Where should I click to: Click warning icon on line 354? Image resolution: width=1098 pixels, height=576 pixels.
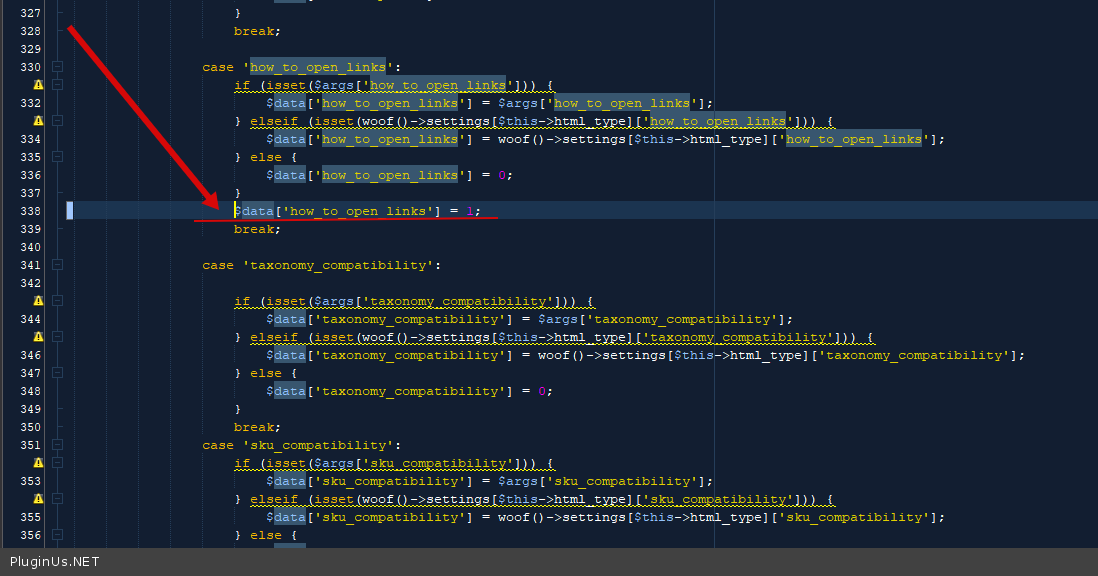click(x=38, y=499)
